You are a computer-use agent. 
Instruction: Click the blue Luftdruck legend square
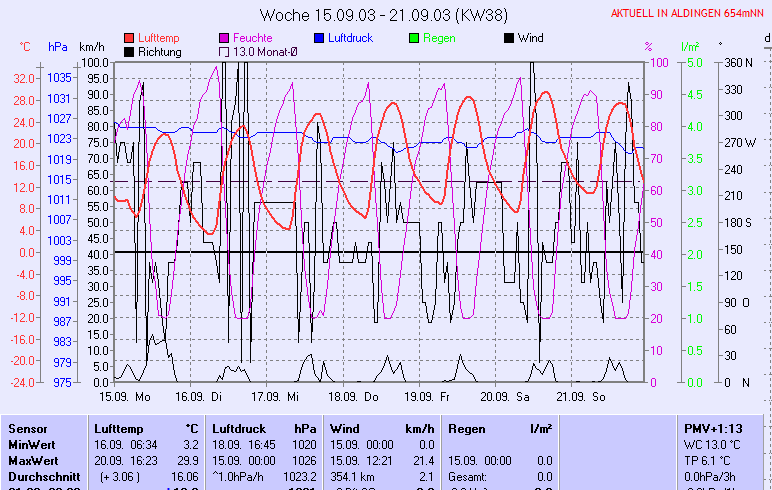319,38
